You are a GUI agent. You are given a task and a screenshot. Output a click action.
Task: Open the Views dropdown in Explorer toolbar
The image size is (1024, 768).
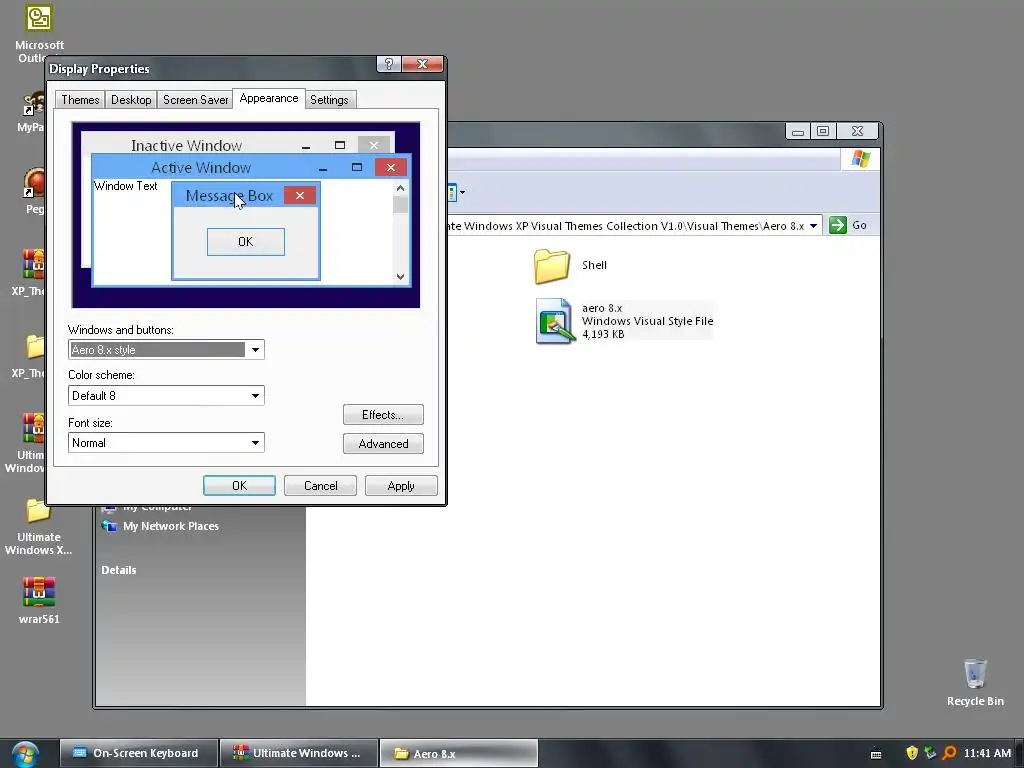point(462,193)
